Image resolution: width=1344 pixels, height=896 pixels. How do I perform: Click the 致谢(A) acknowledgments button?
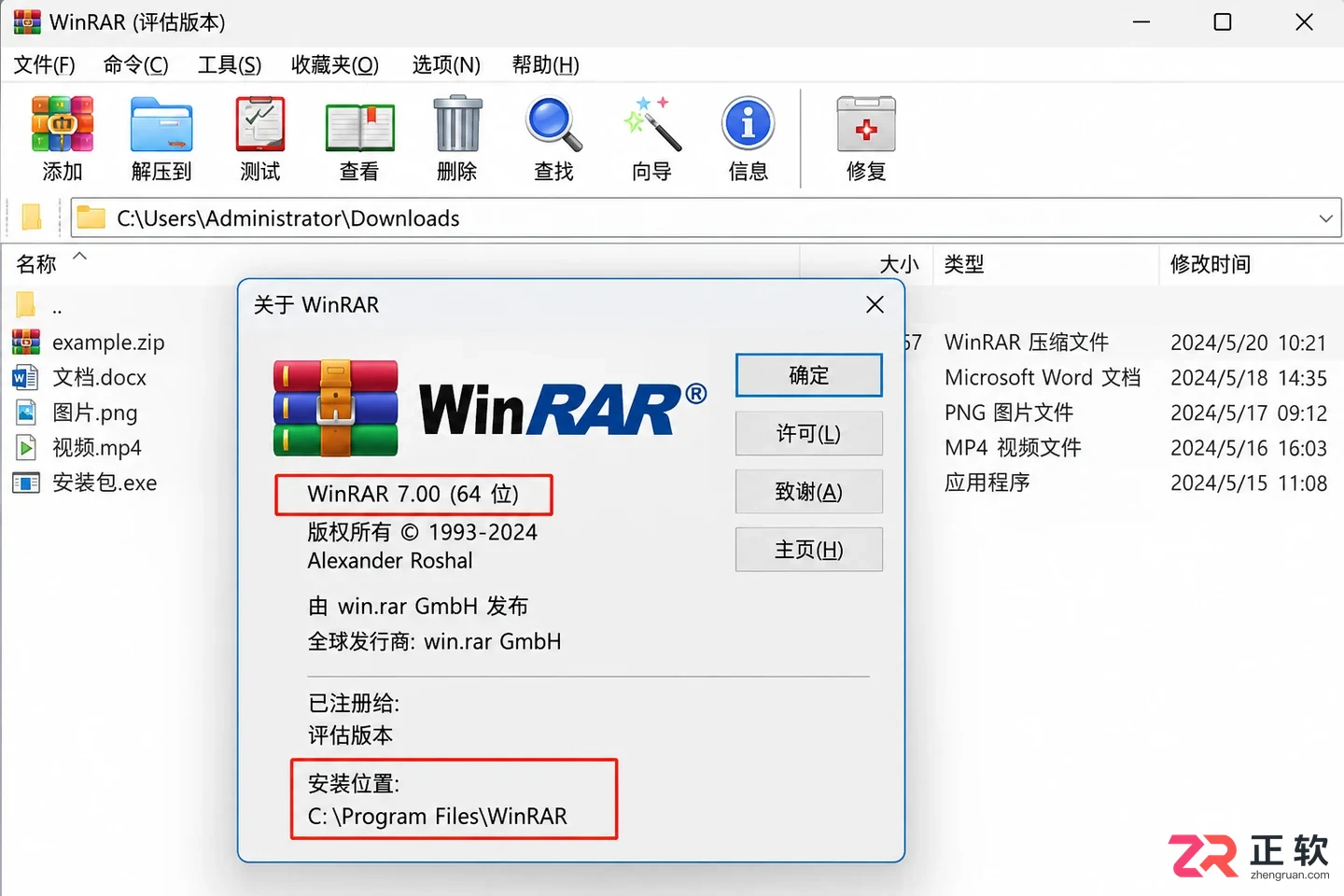pyautogui.click(x=809, y=492)
